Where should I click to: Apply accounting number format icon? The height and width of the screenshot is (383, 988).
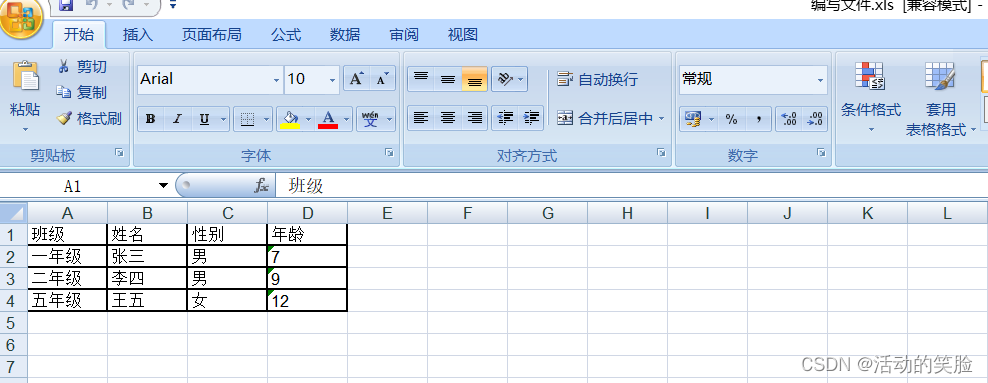694,119
